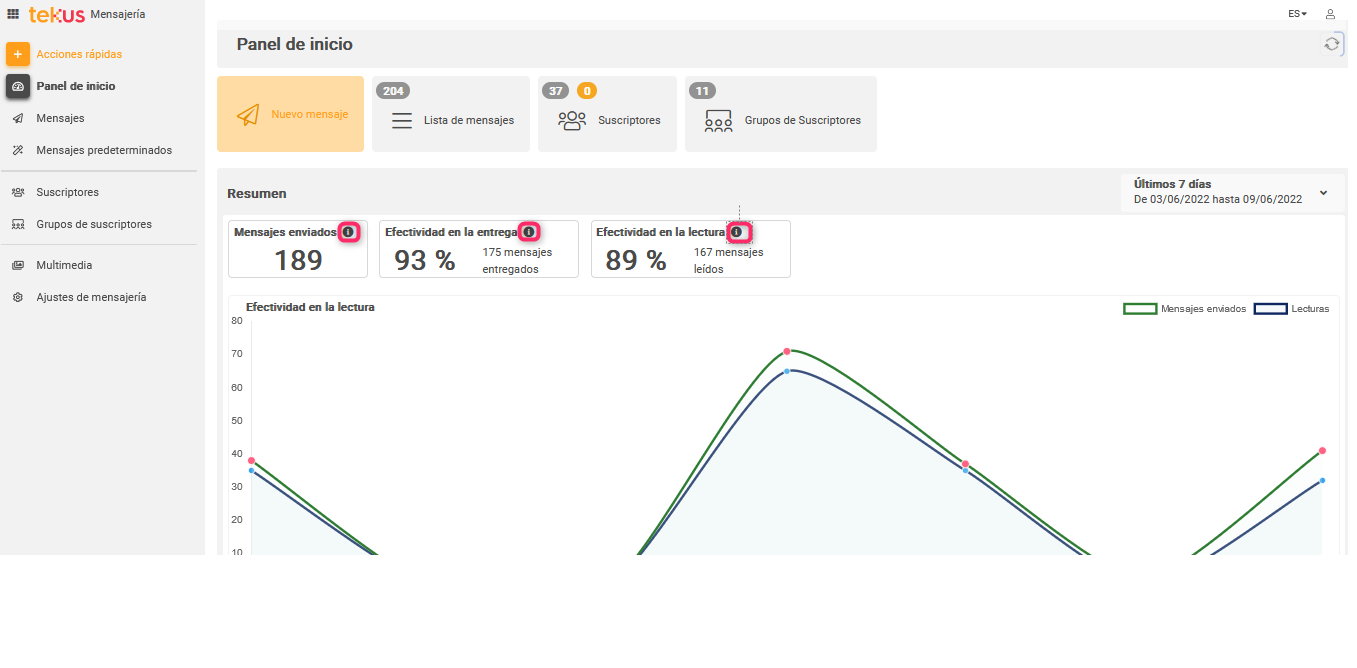Expand the Últimos 7 días date range
The height and width of the screenshot is (668, 1357).
(x=1323, y=193)
